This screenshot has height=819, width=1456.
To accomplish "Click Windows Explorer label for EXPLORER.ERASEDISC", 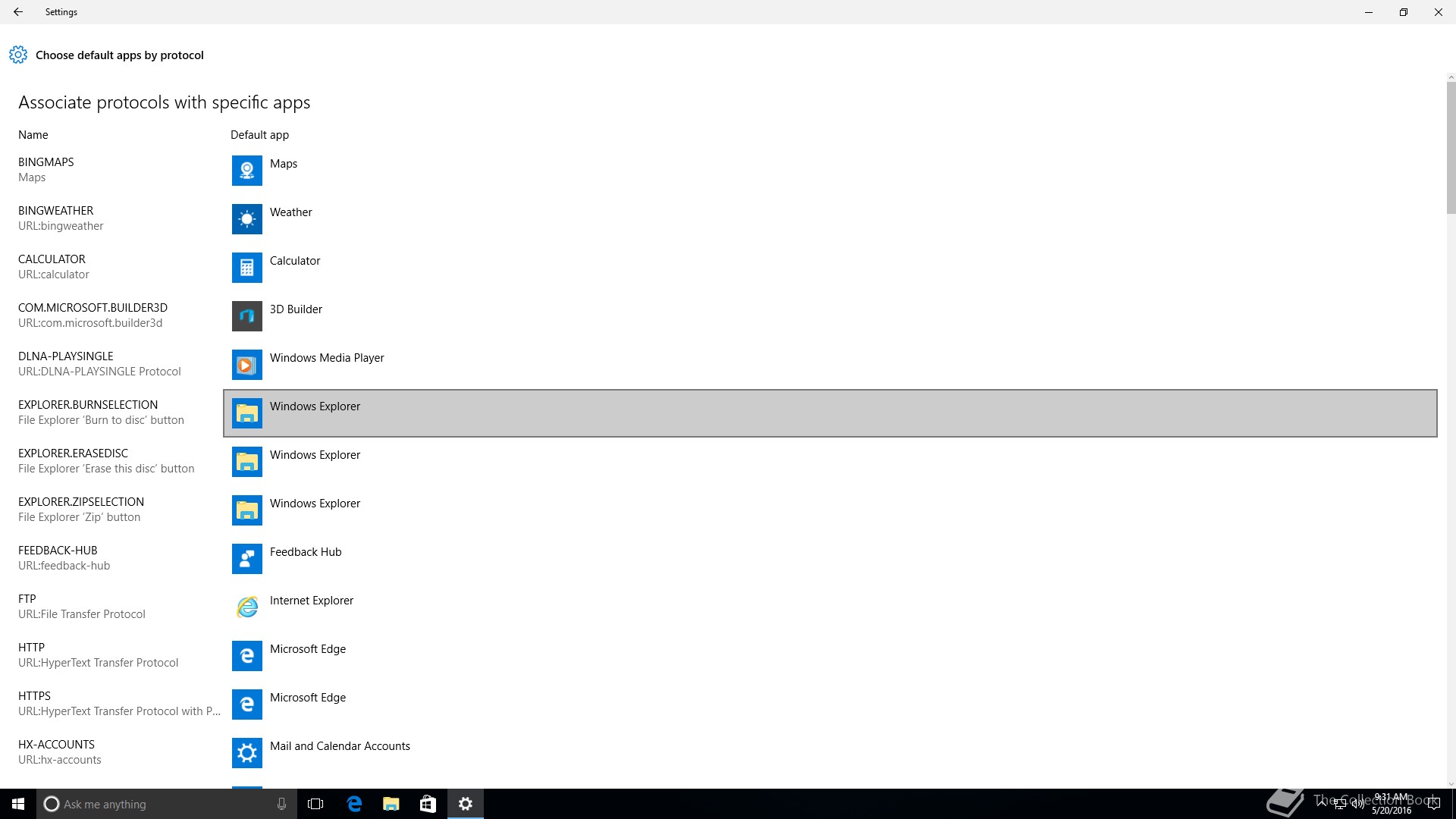I will [315, 455].
